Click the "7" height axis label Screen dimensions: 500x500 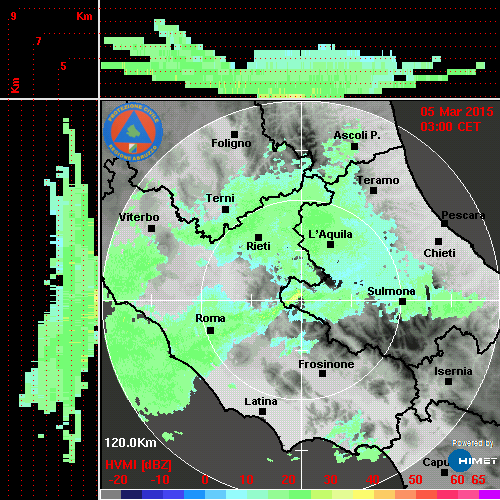[39, 41]
